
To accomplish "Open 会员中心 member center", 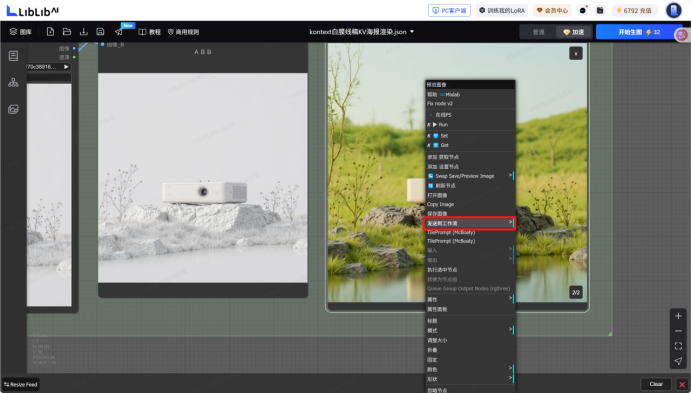I will 552,10.
